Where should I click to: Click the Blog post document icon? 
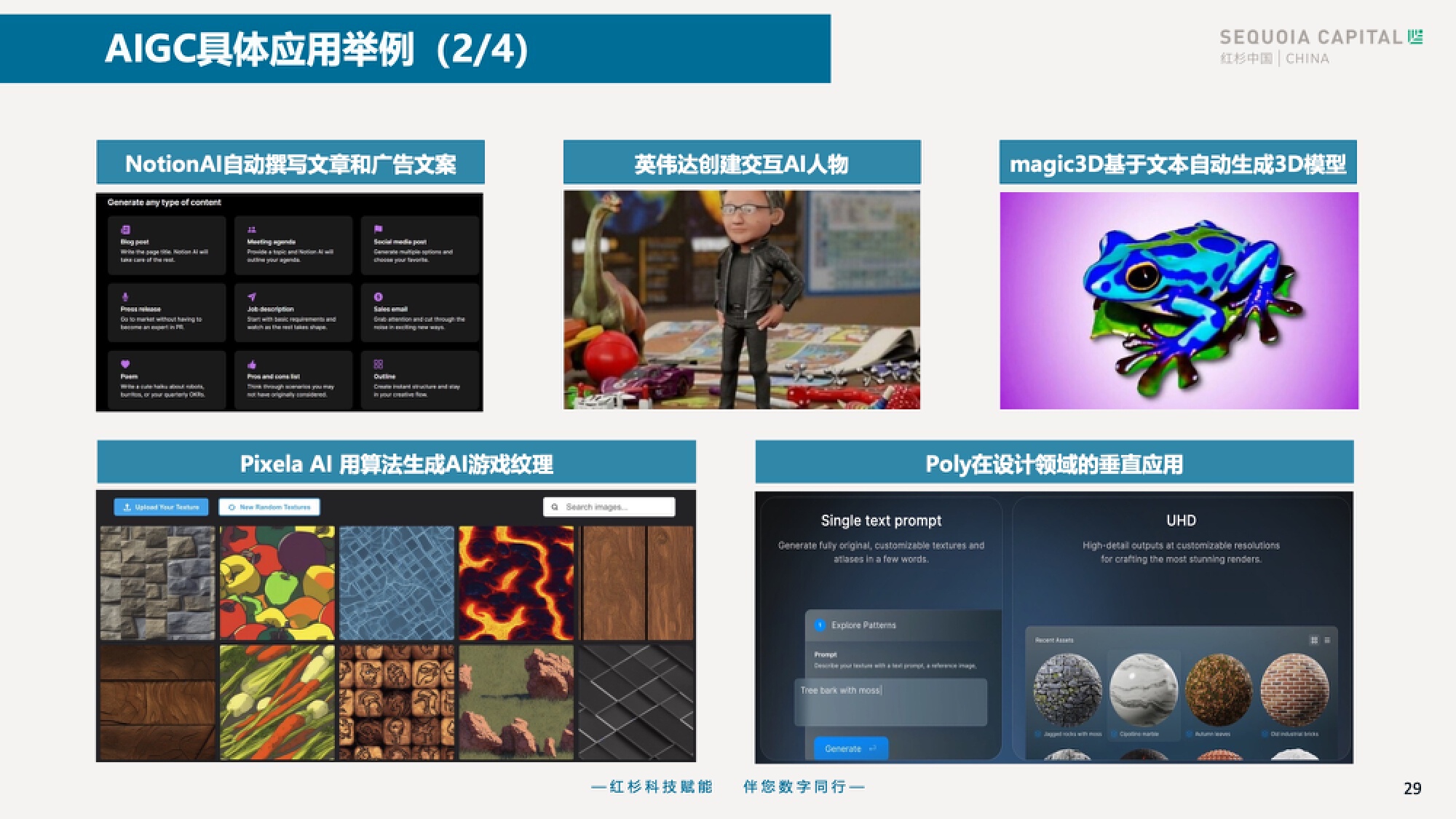125,230
